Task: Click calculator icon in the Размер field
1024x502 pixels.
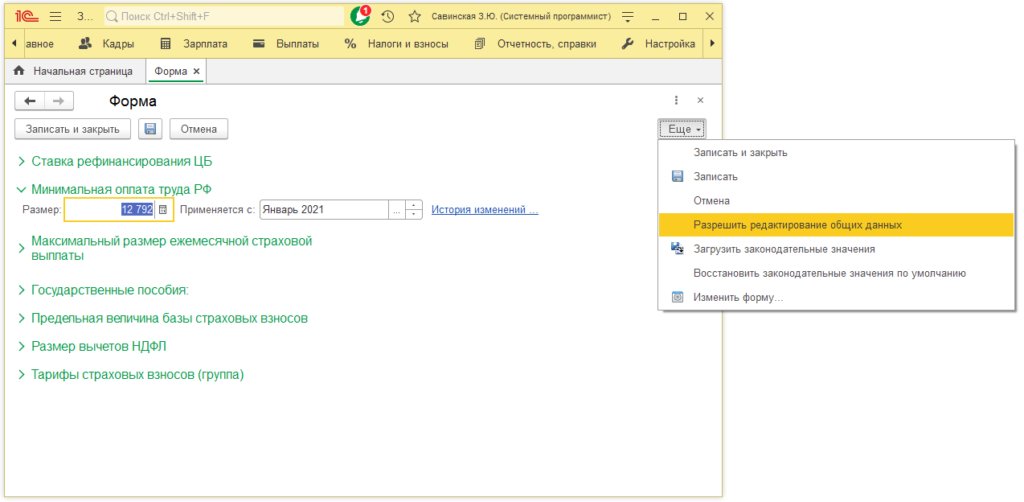Action: point(163,210)
